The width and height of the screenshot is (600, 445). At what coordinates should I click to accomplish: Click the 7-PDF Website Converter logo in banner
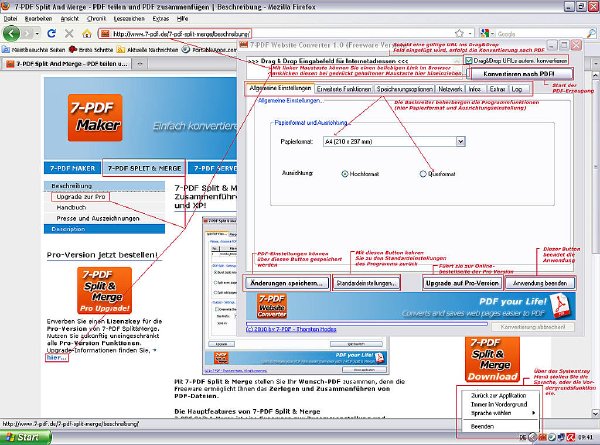272,306
